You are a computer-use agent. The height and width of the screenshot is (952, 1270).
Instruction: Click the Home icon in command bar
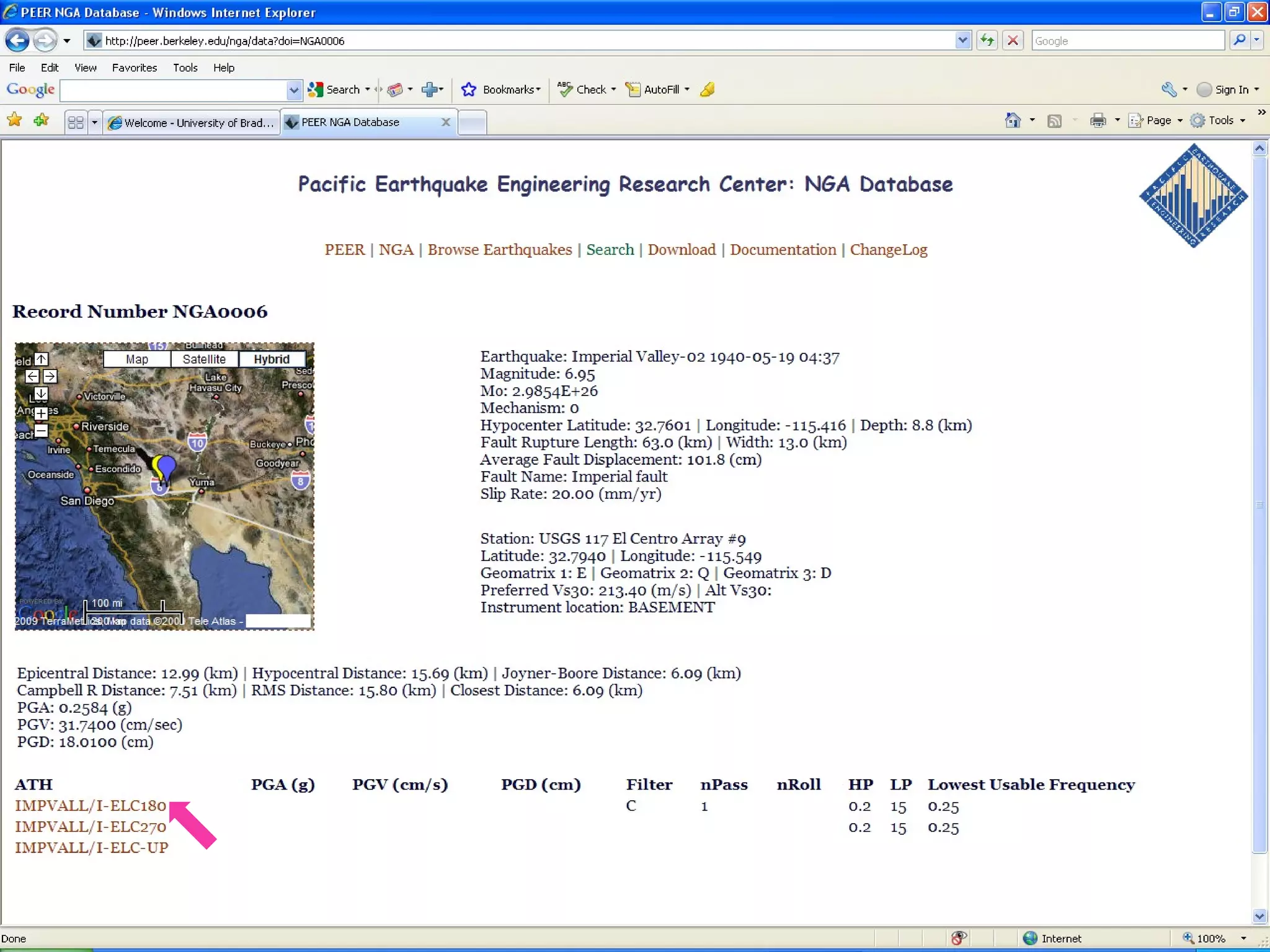coord(1012,121)
